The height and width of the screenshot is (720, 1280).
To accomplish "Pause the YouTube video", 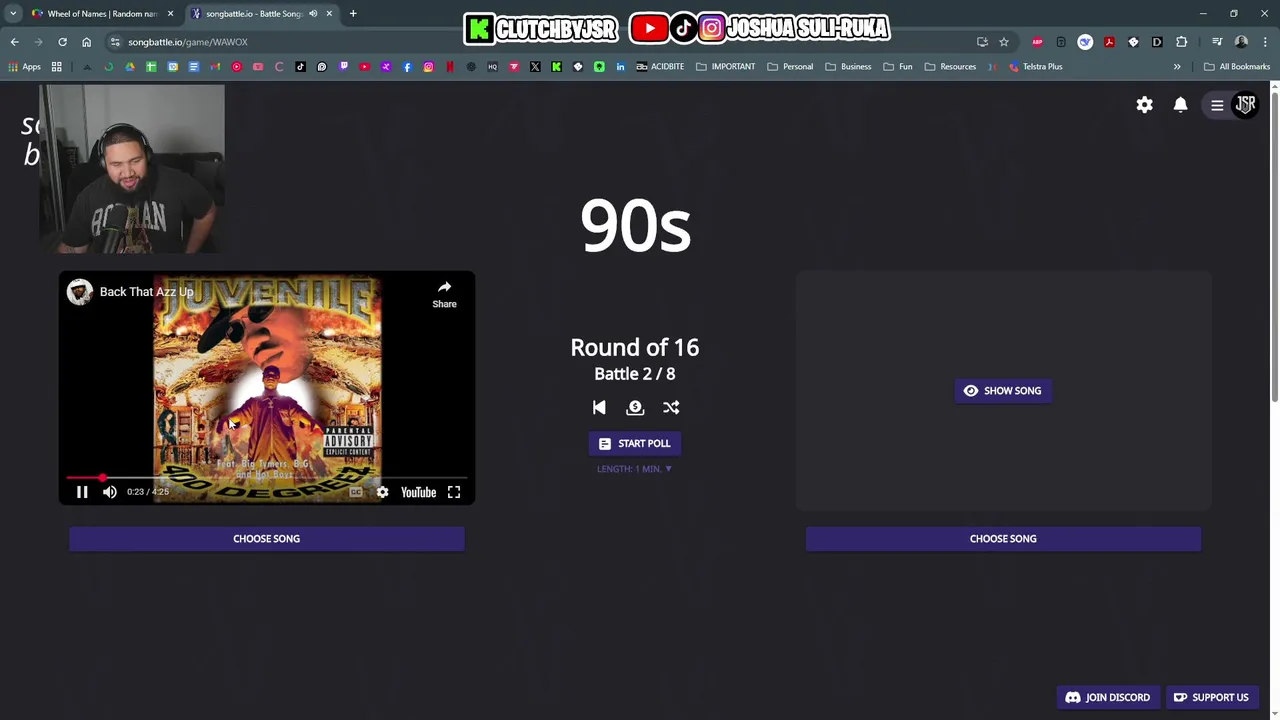I will point(82,492).
